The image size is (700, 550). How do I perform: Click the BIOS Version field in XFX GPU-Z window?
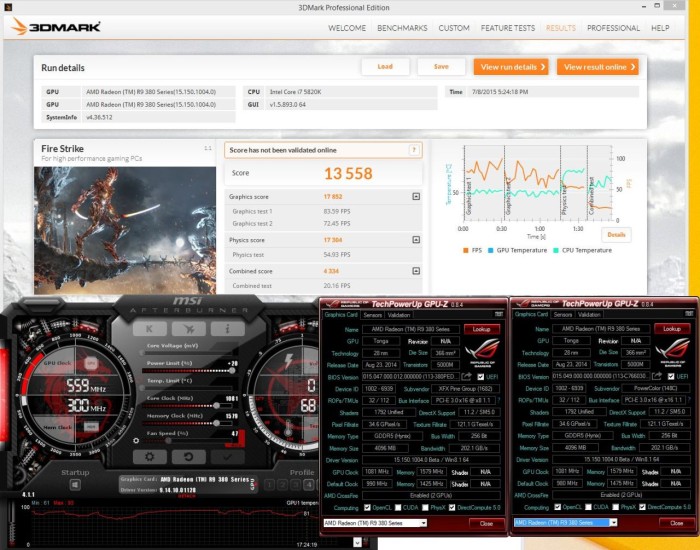pyautogui.click(x=411, y=377)
